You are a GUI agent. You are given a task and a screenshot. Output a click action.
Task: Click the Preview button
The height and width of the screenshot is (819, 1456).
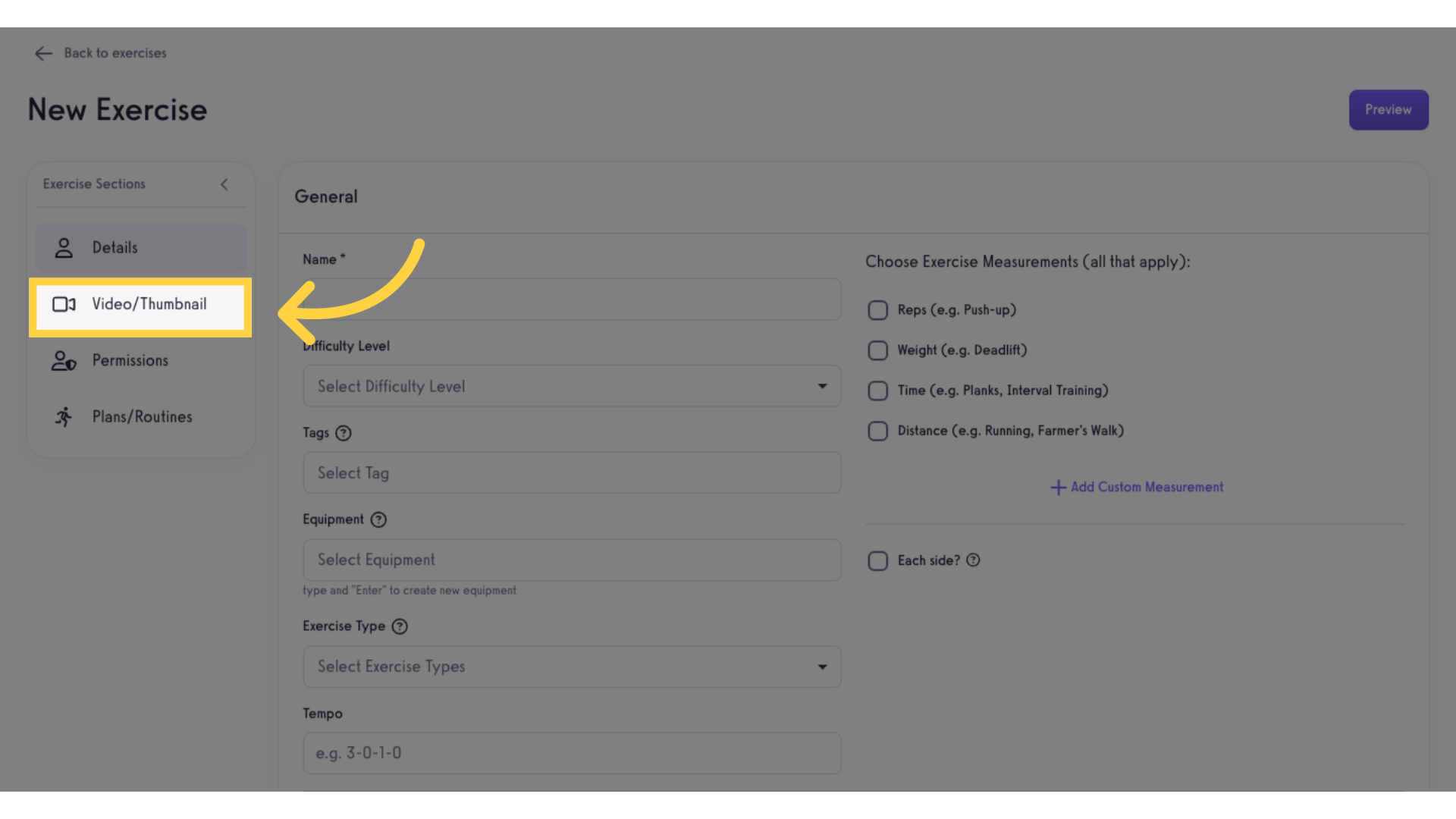tap(1389, 110)
